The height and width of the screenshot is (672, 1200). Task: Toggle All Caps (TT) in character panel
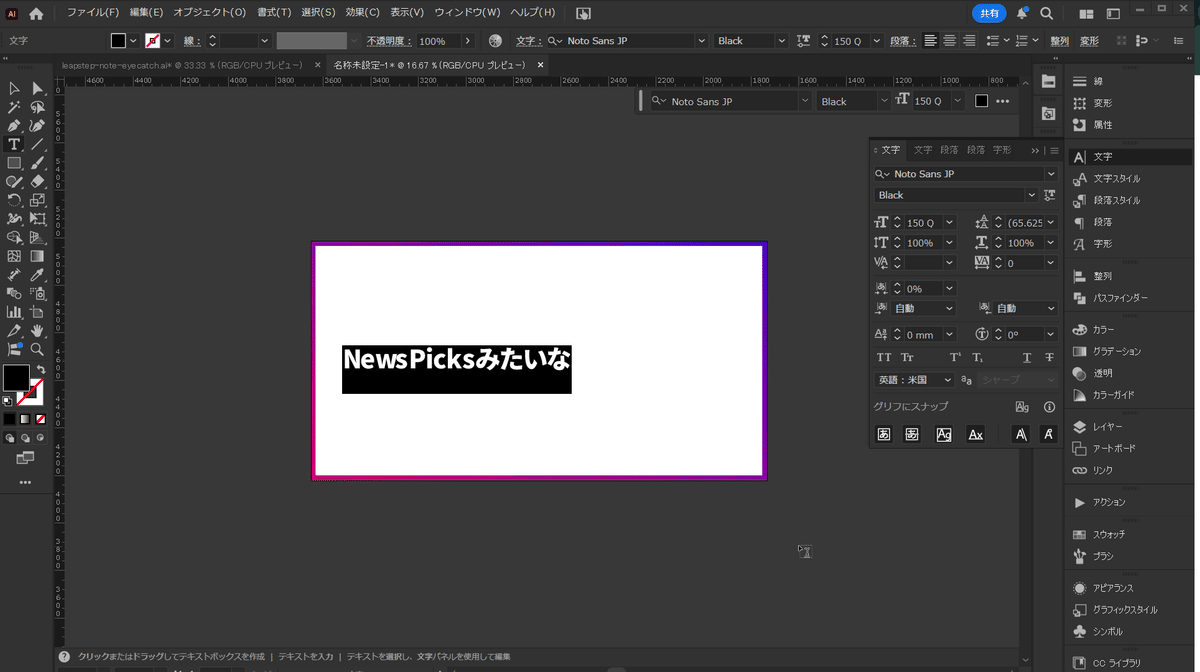click(x=884, y=357)
